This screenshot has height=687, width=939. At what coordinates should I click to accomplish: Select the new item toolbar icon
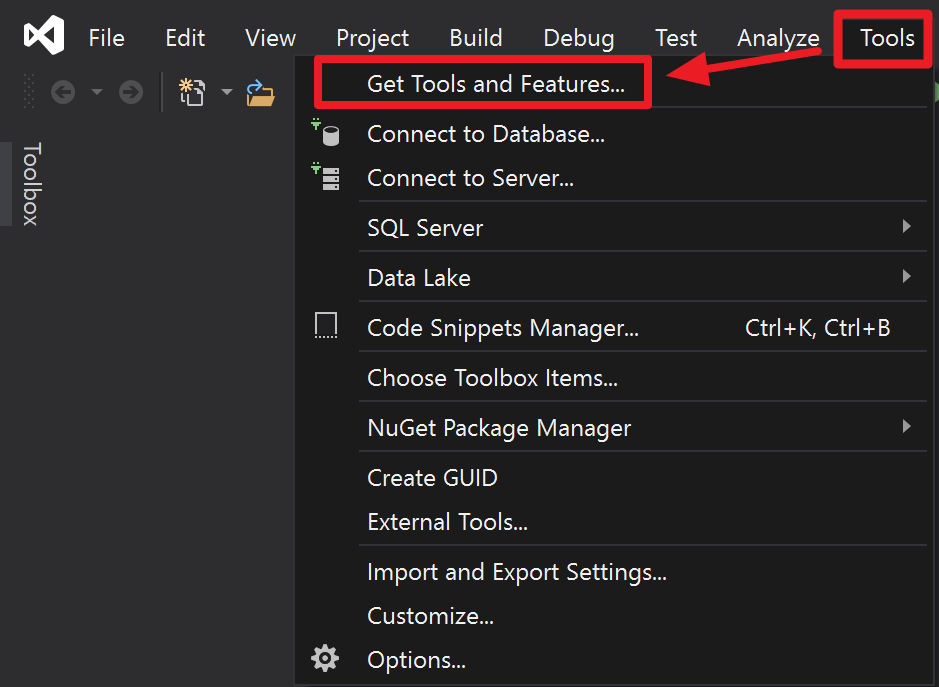click(x=192, y=91)
